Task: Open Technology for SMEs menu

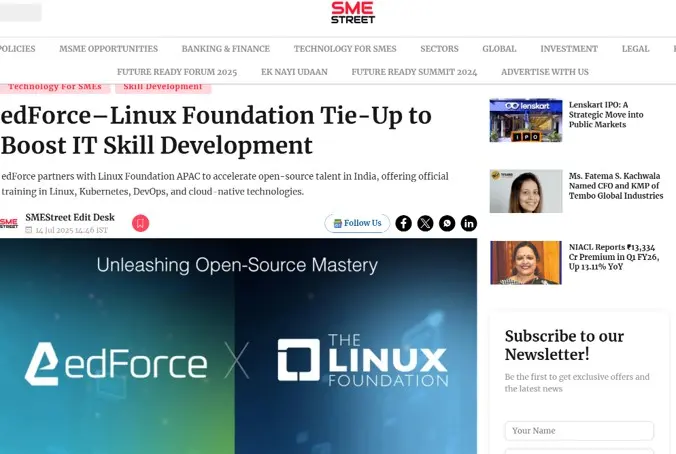Action: 345,49
